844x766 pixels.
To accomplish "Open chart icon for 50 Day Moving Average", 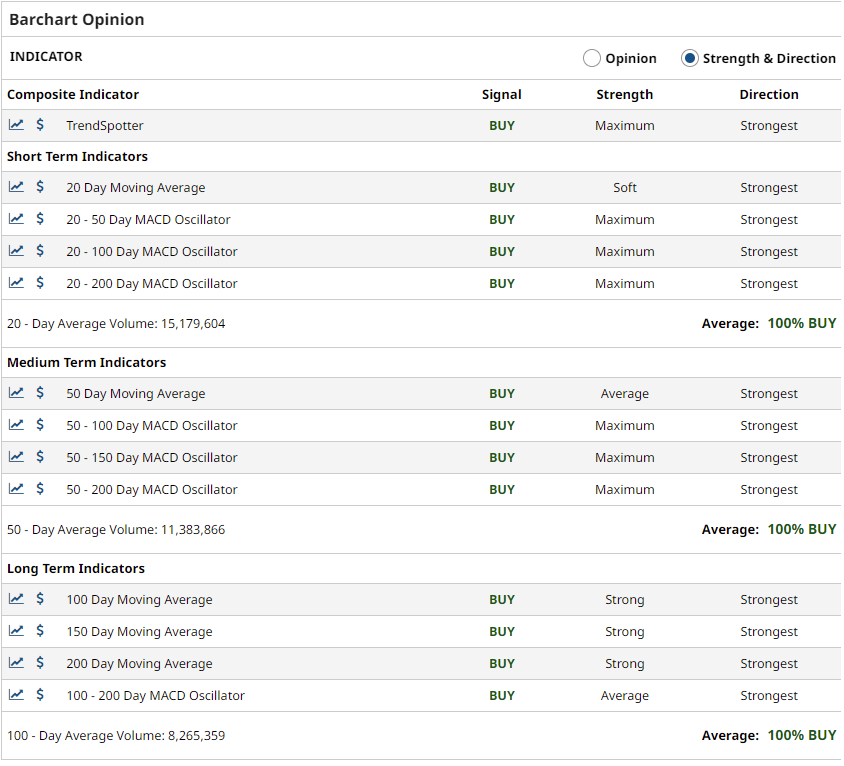I will coord(16,392).
